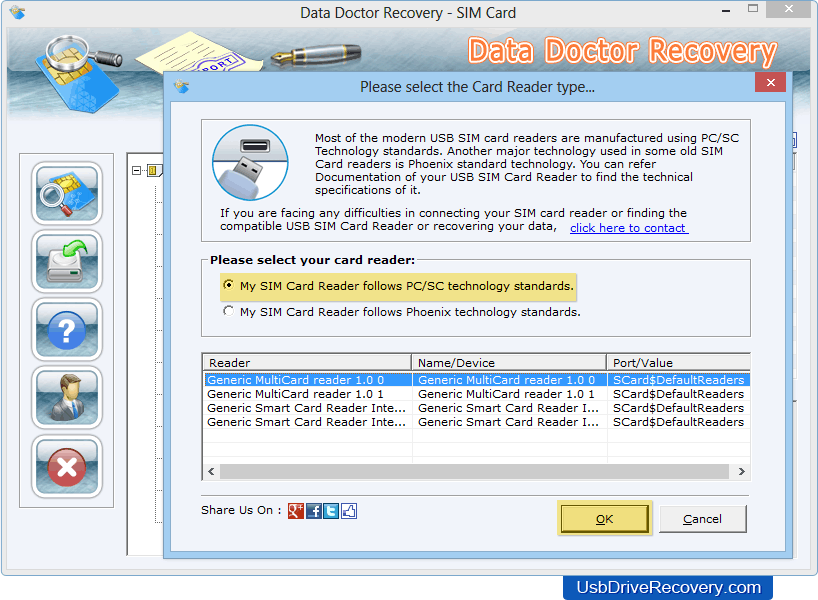Share on Twitter
The width and height of the screenshot is (818, 600).
(331, 511)
